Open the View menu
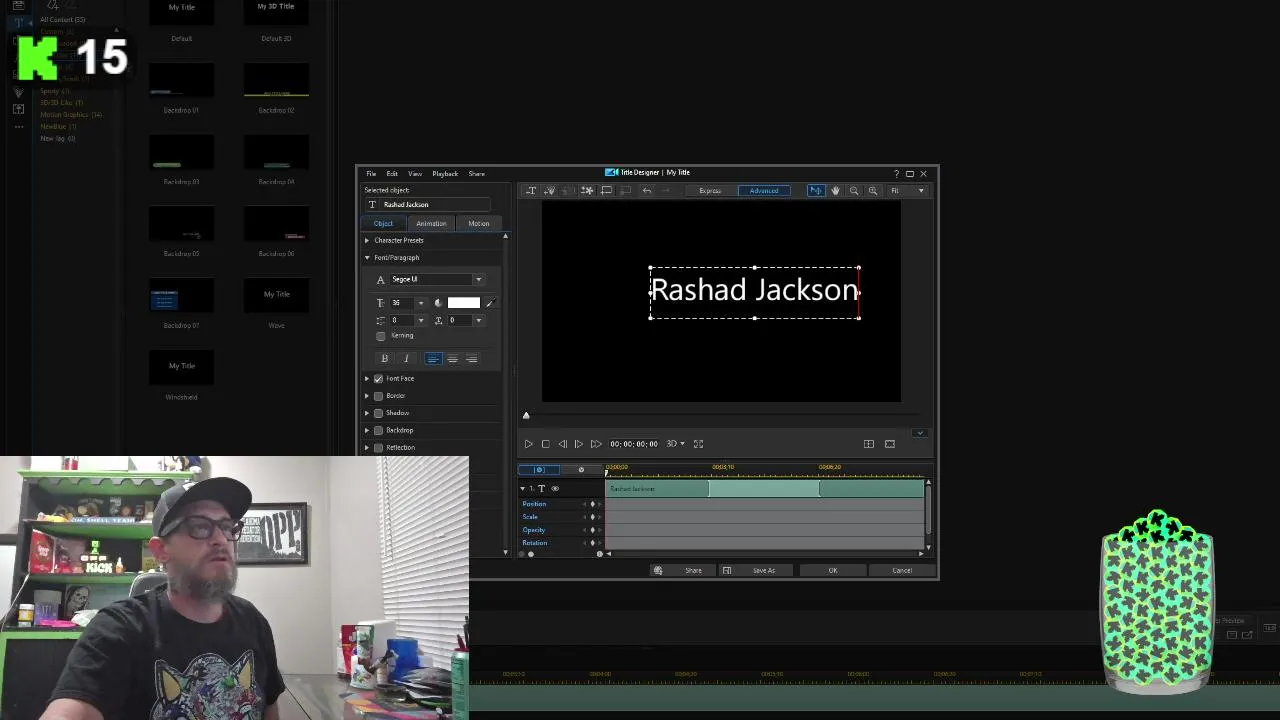 (x=415, y=174)
